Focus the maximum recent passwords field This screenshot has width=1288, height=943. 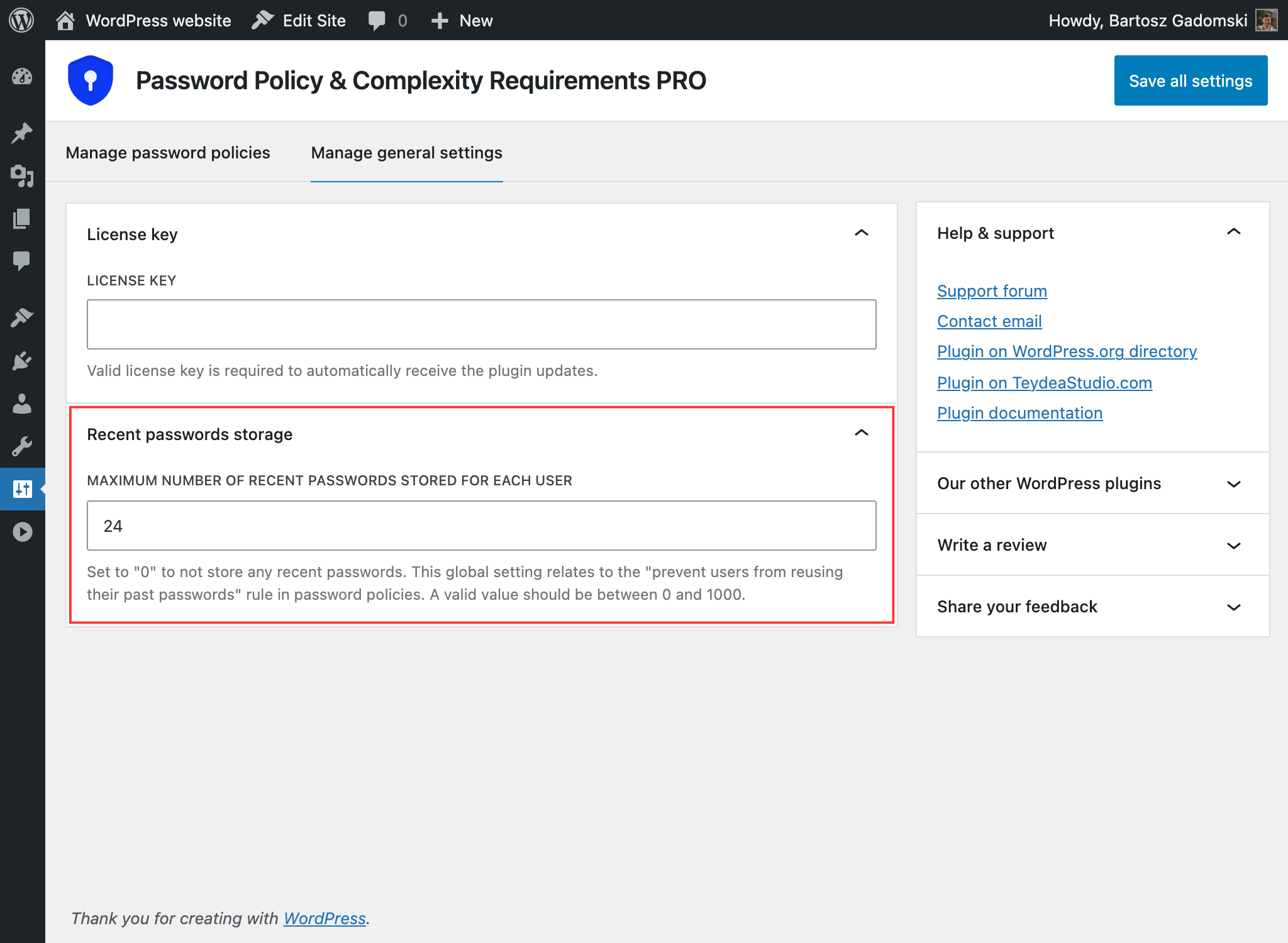click(x=482, y=526)
